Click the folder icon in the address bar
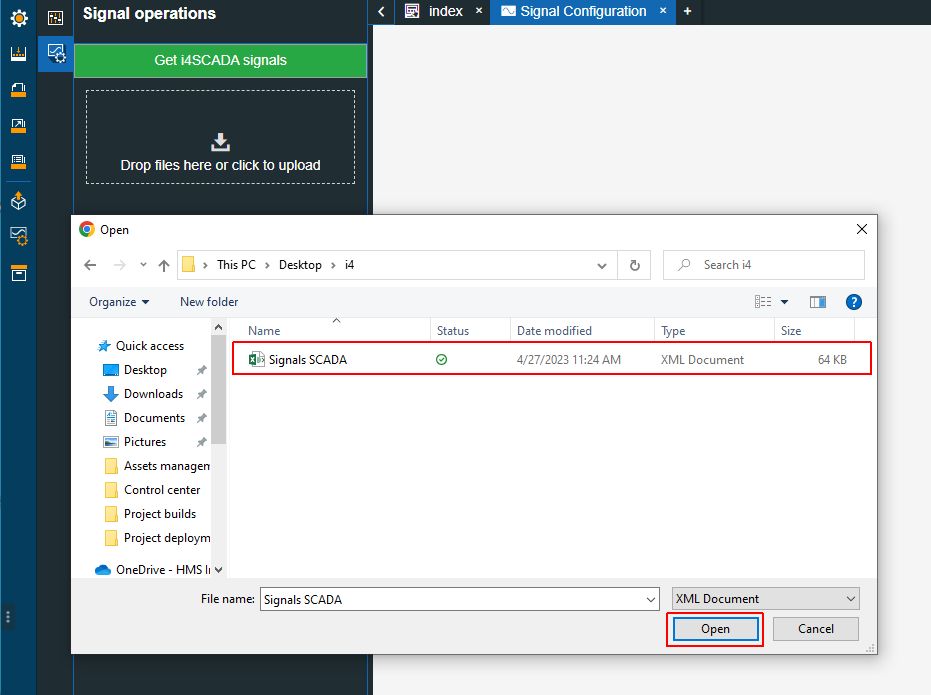 pyautogui.click(x=188, y=265)
